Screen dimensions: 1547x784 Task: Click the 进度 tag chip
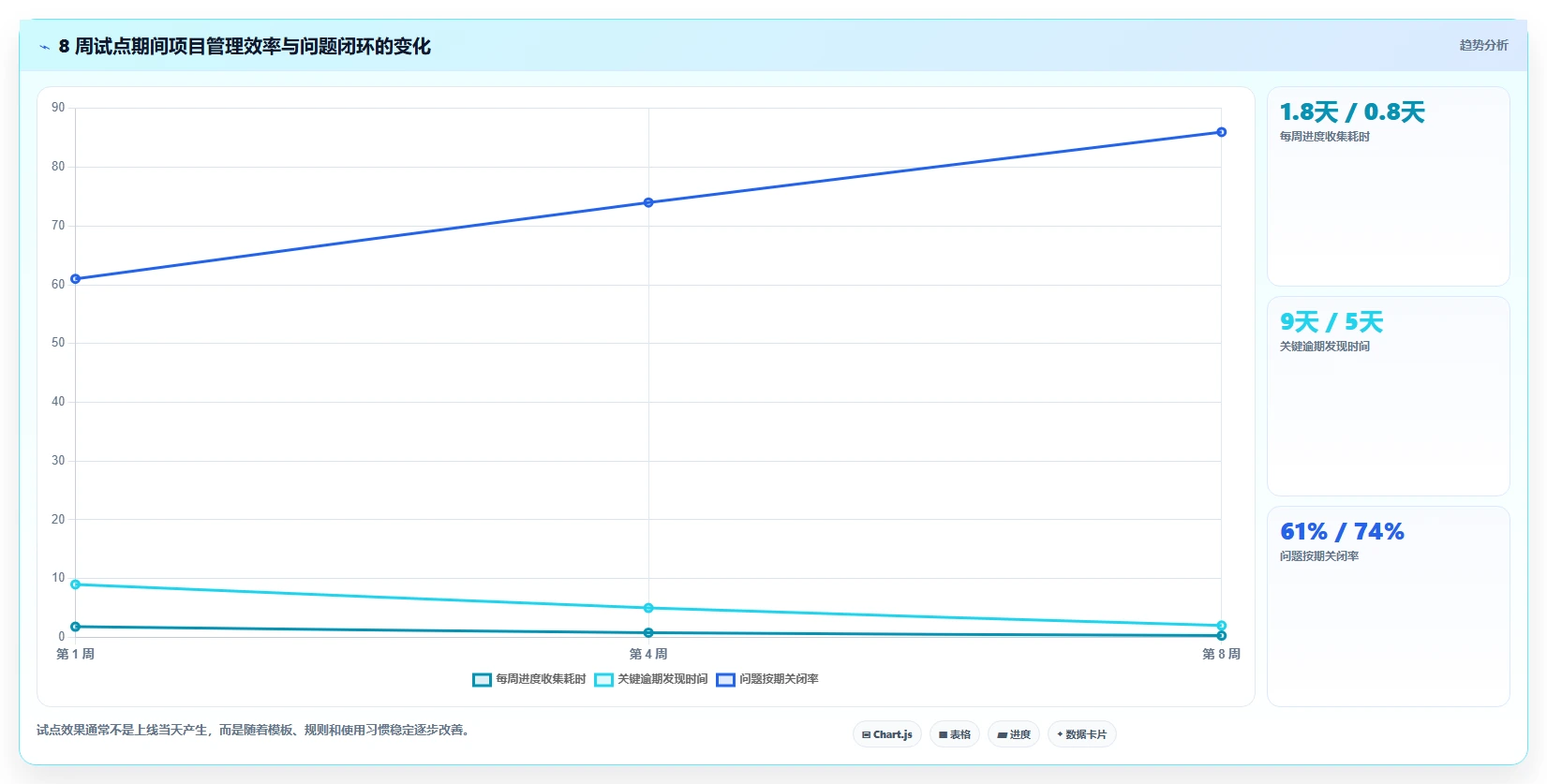click(x=1014, y=734)
